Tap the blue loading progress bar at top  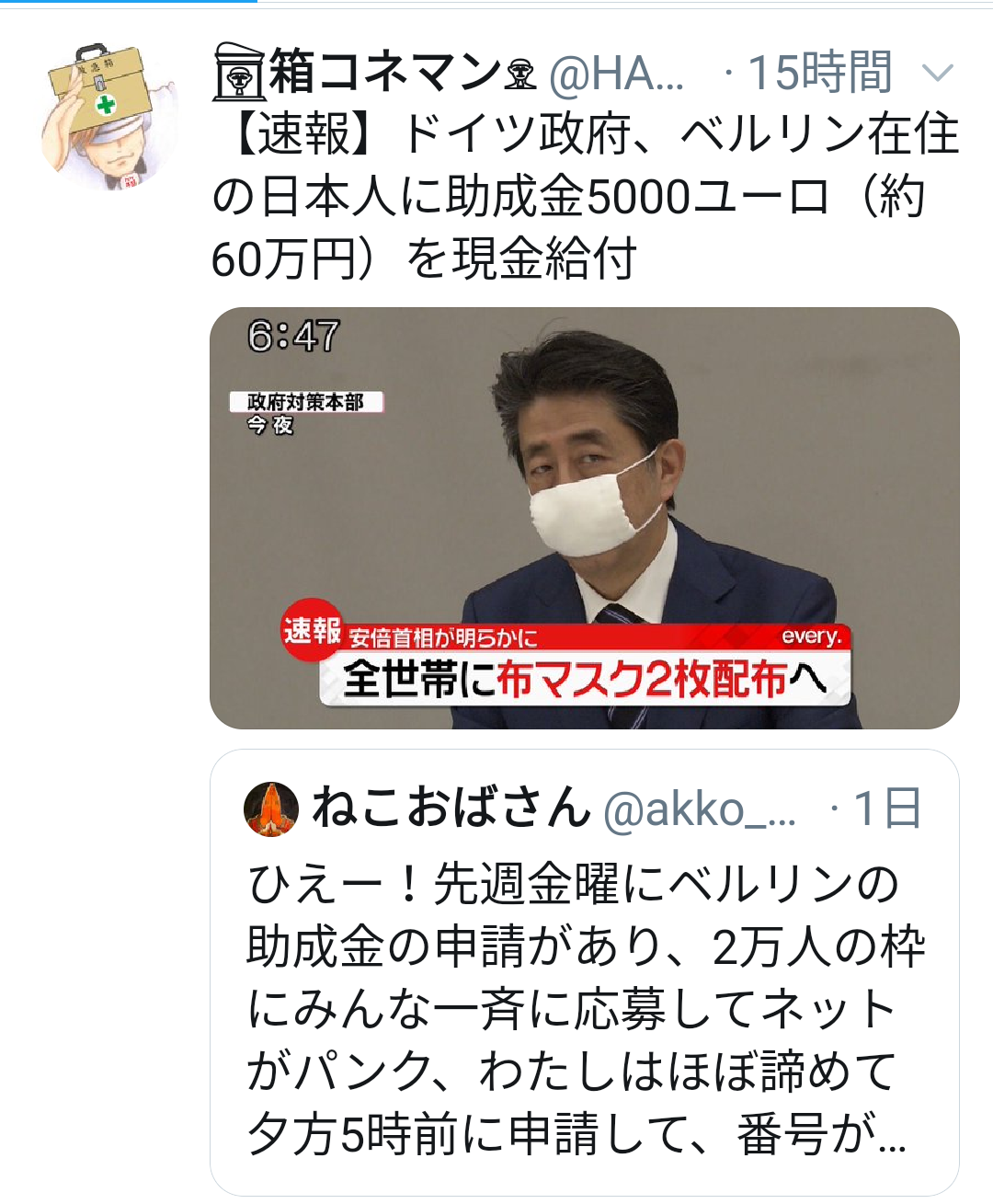point(129,2)
